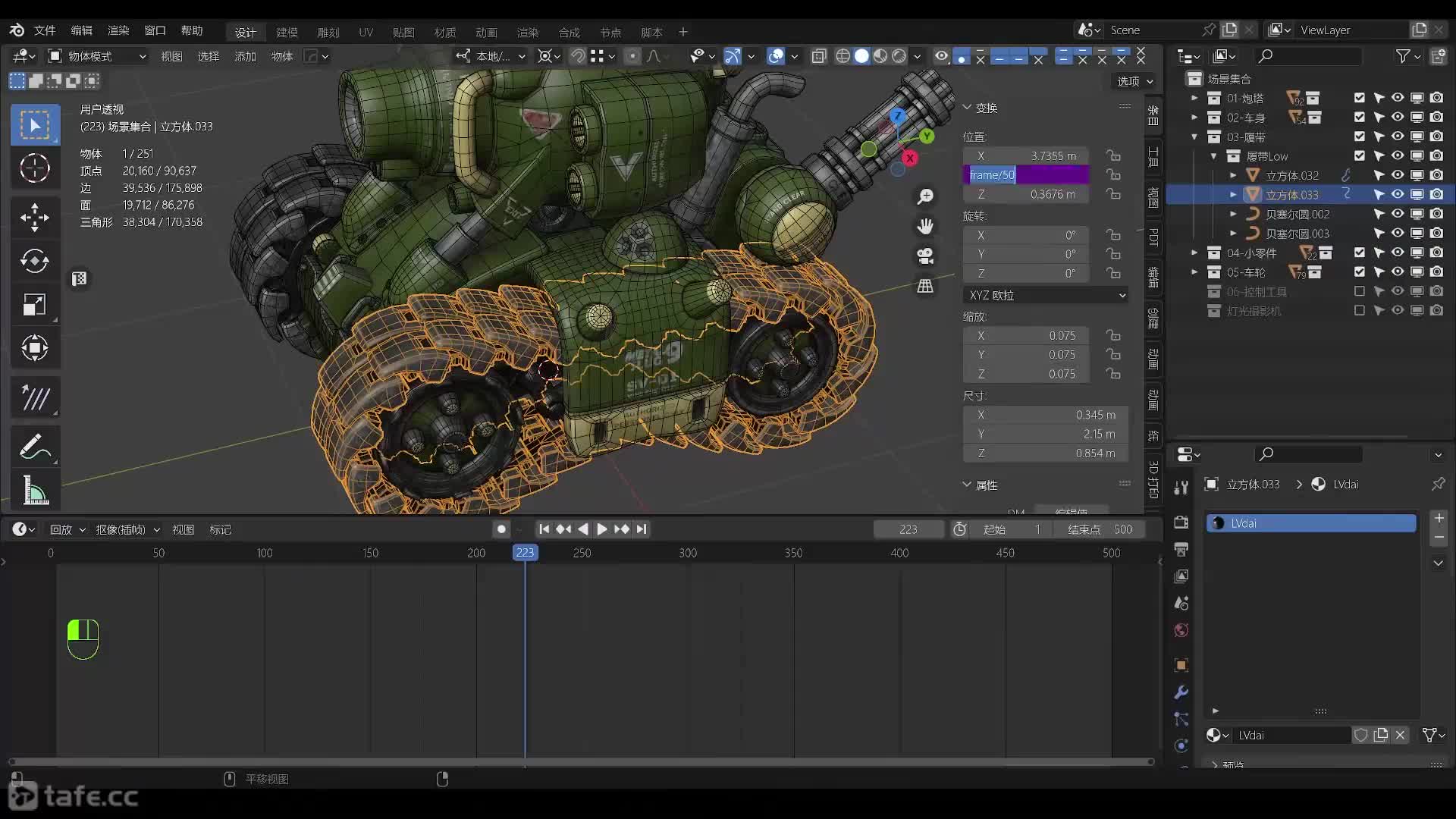
Task: Open the Modifier wrench properties tab
Action: [1181, 692]
